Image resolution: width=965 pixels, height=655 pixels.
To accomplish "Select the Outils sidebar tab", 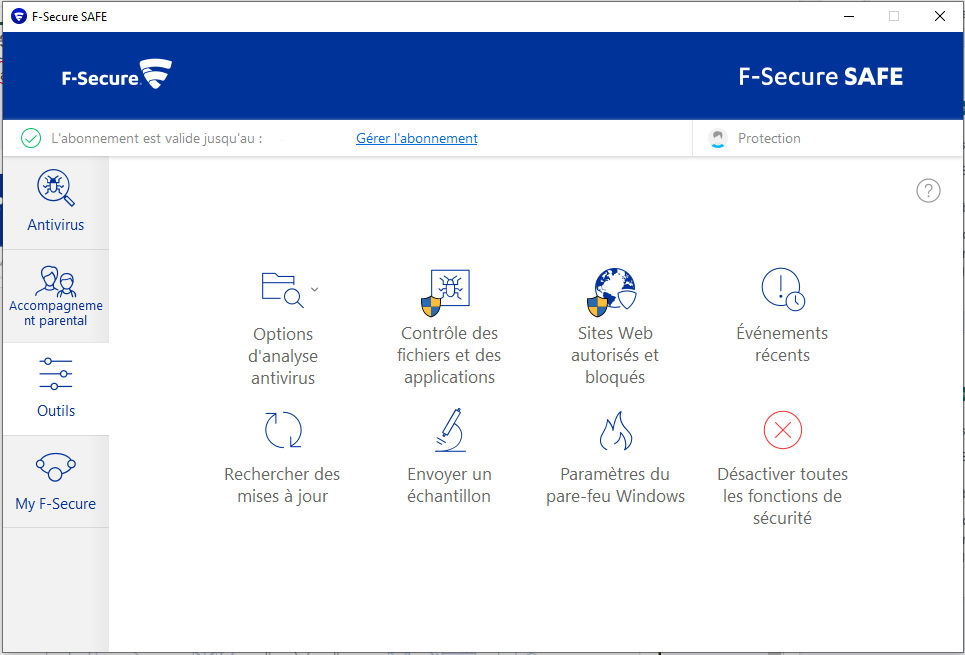I will [x=55, y=389].
